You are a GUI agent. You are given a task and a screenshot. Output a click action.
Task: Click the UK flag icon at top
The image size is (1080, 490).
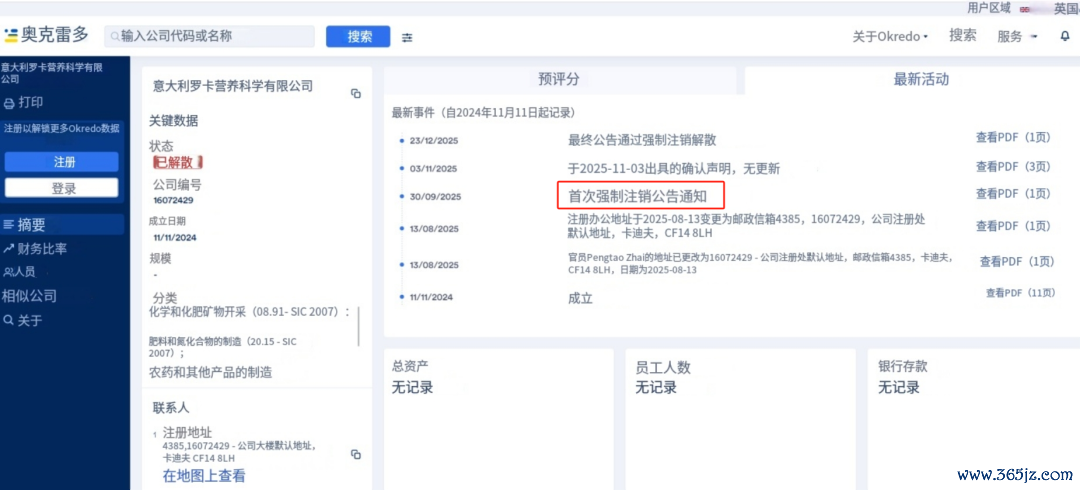click(x=1025, y=8)
